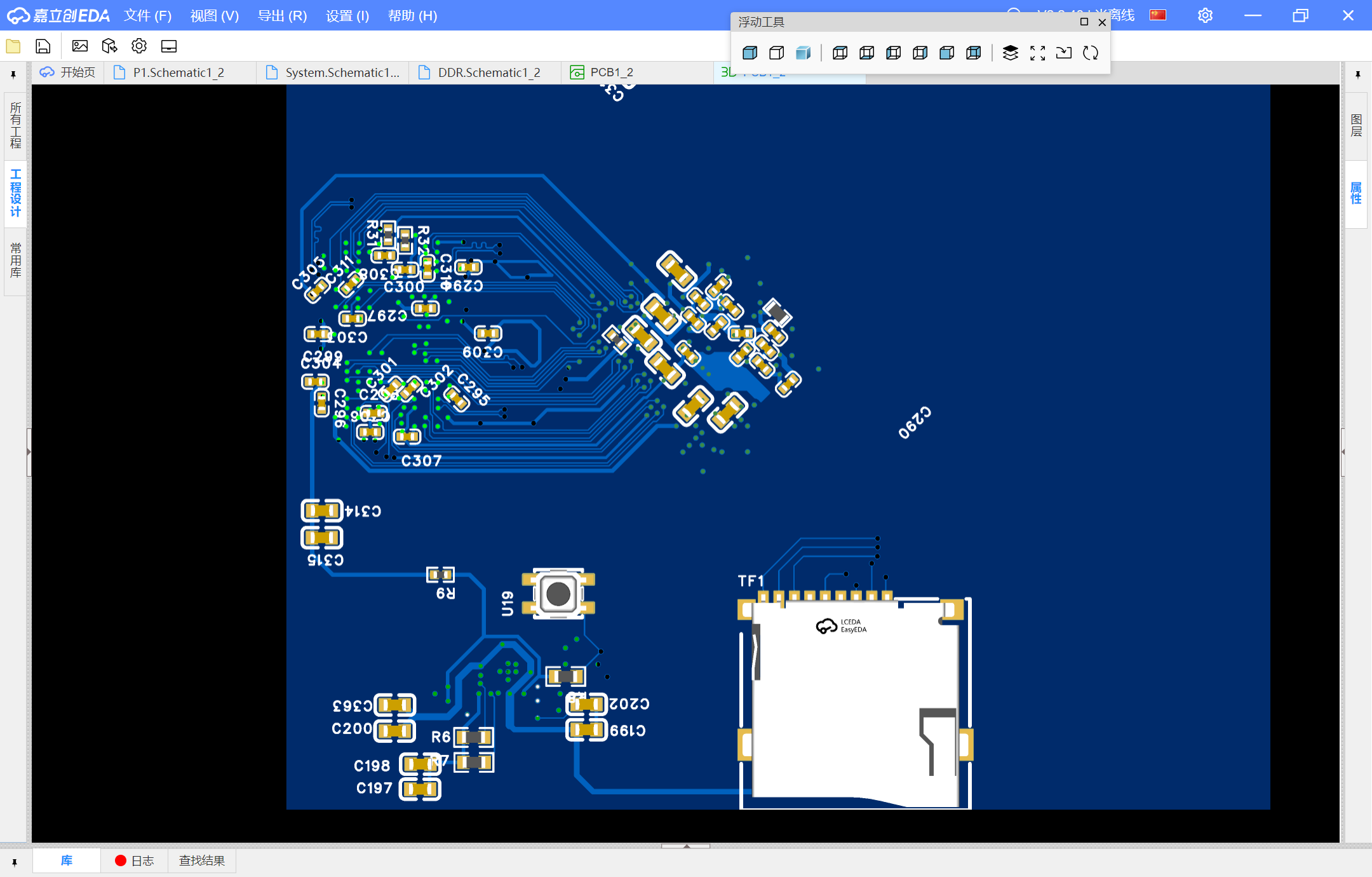Open the 导出 (R) menu
This screenshot has height=877, width=1372.
(282, 15)
